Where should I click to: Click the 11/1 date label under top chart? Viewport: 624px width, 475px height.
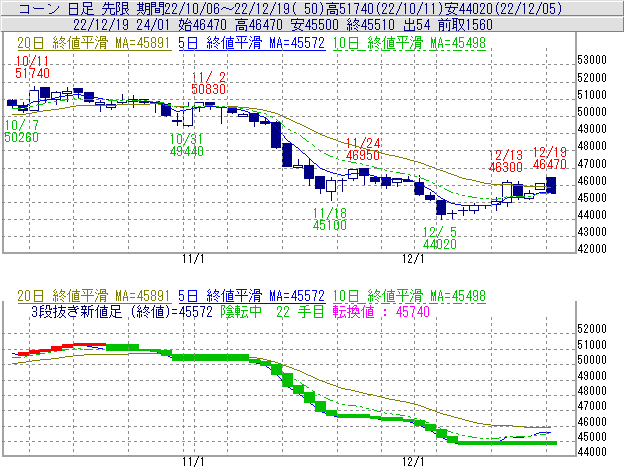tap(193, 259)
